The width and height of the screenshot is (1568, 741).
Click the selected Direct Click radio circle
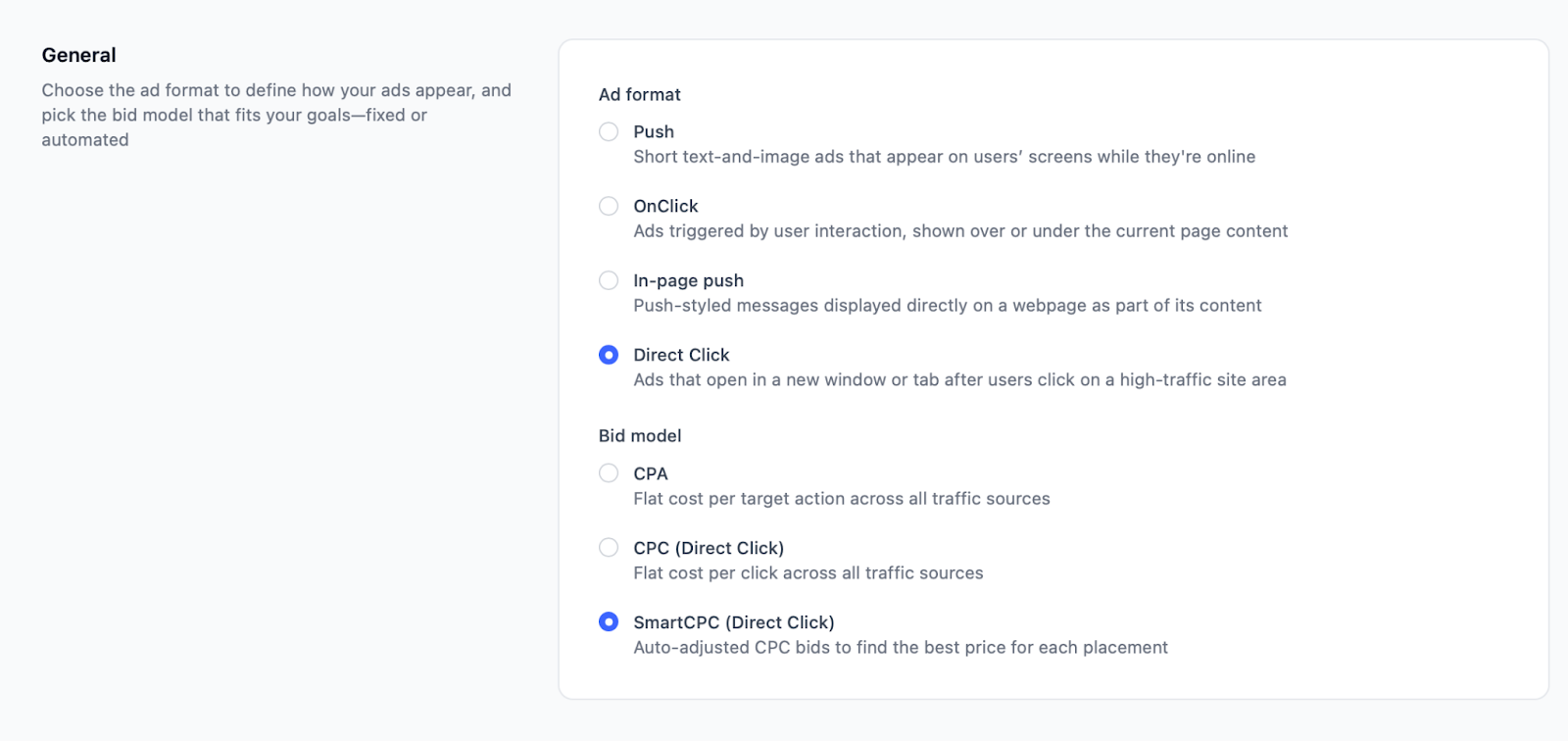tap(609, 355)
